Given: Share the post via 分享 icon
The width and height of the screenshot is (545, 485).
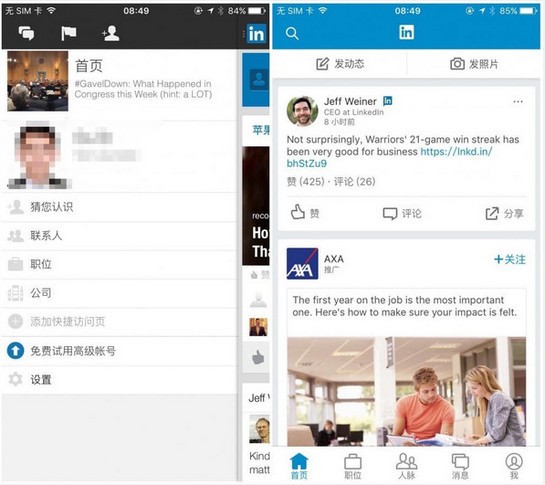Looking at the screenshot, I should coord(504,213).
